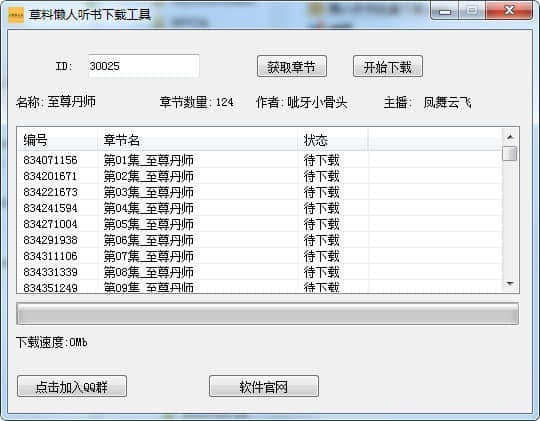Click the list scrollbar thumb

click(510, 153)
